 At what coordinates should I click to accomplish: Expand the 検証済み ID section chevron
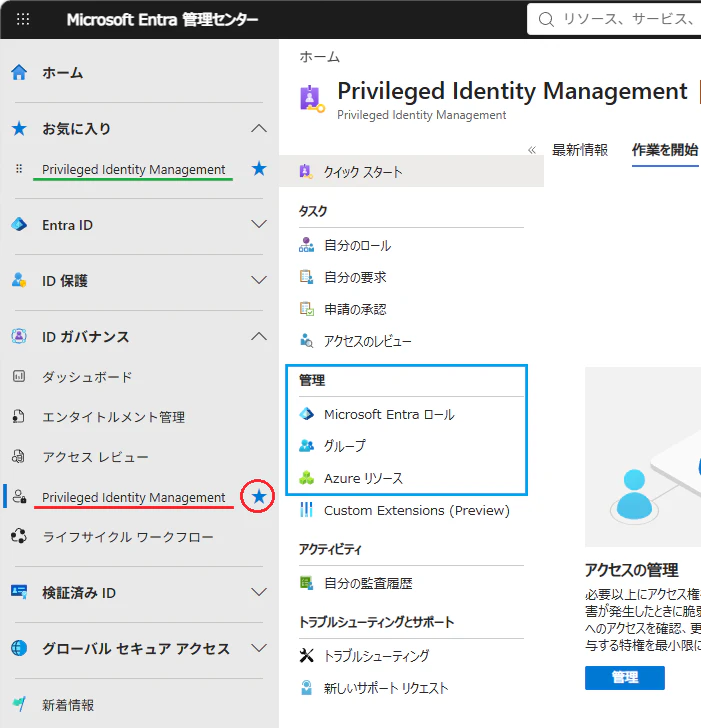[259, 592]
